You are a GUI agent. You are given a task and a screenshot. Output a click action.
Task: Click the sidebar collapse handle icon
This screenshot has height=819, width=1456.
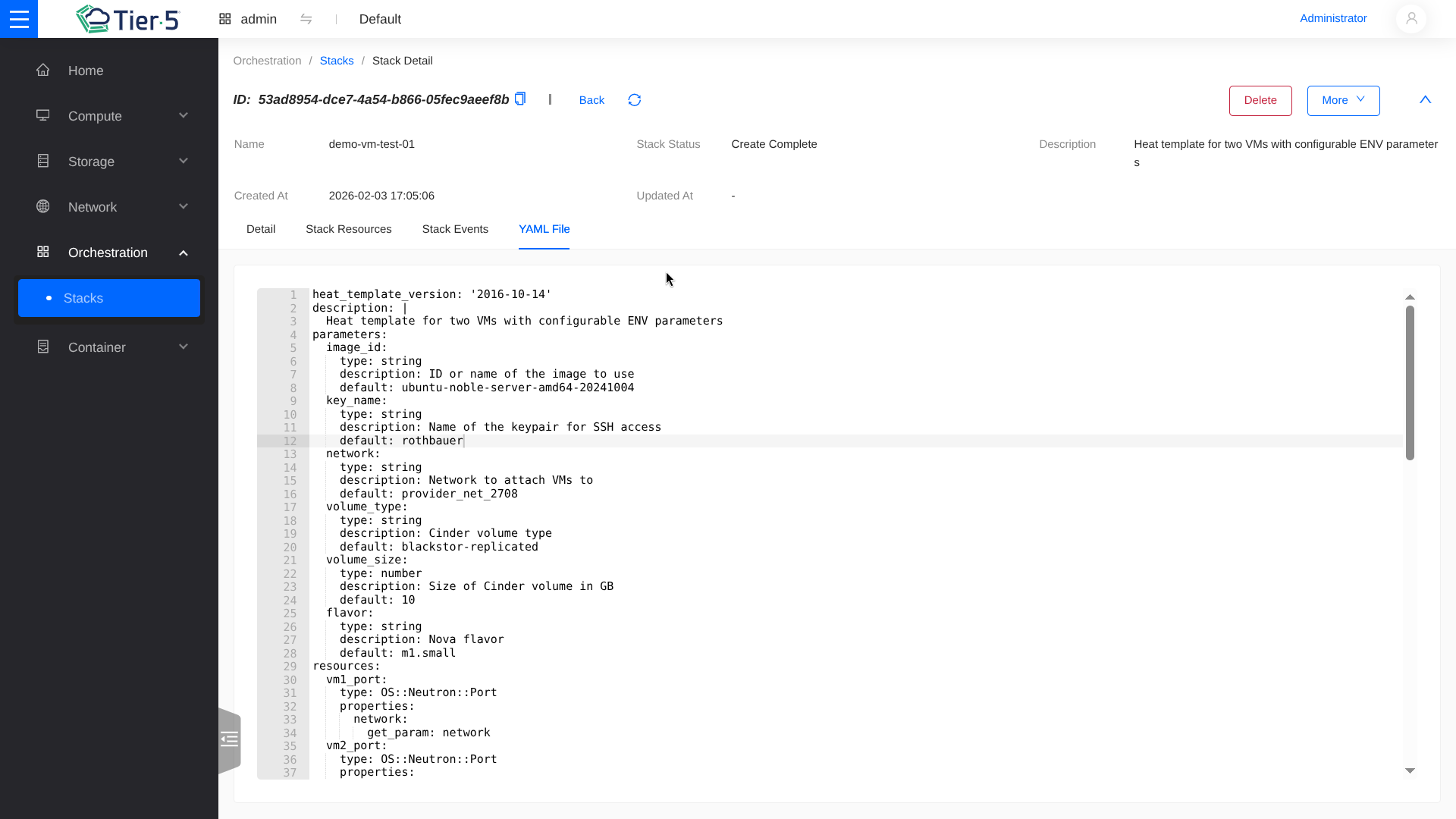tap(229, 739)
